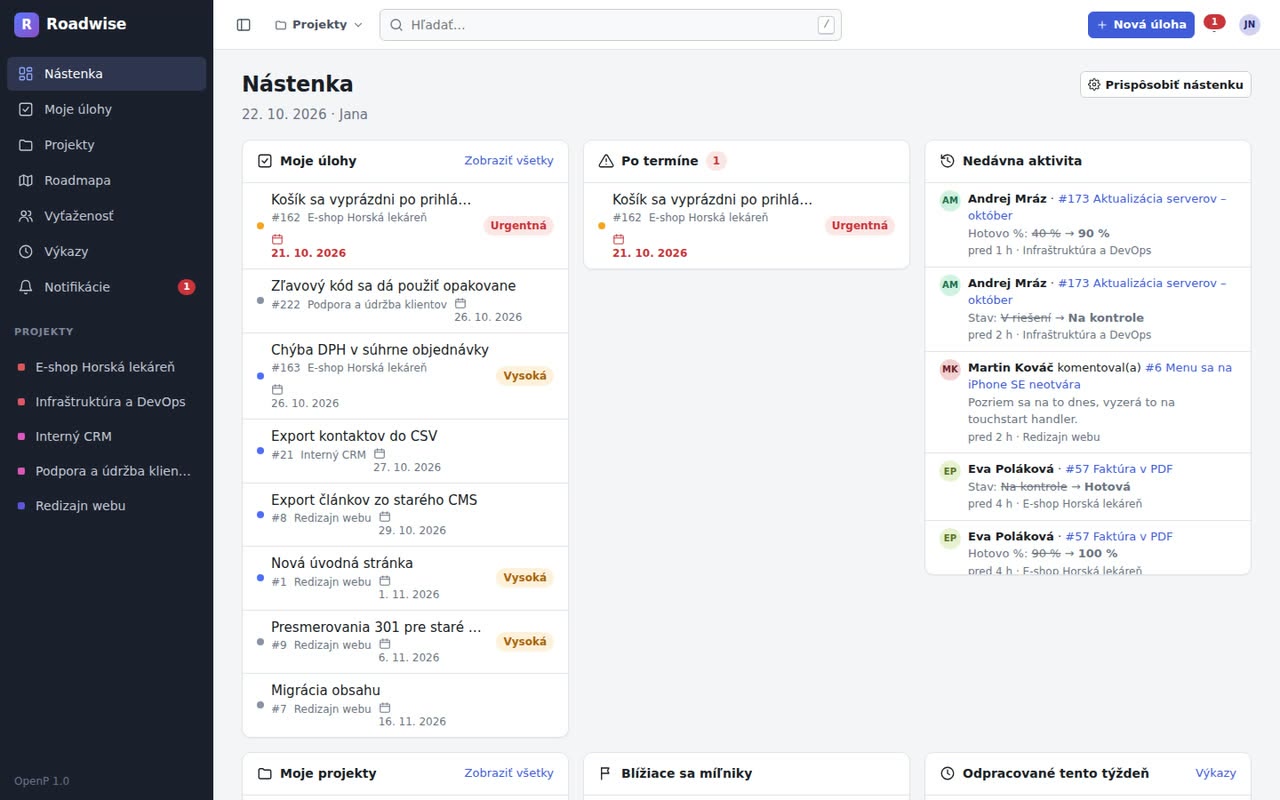Screen dimensions: 1280x800
Task: Open #6 Menu sa na iPhone SE link
Action: 1100,376
